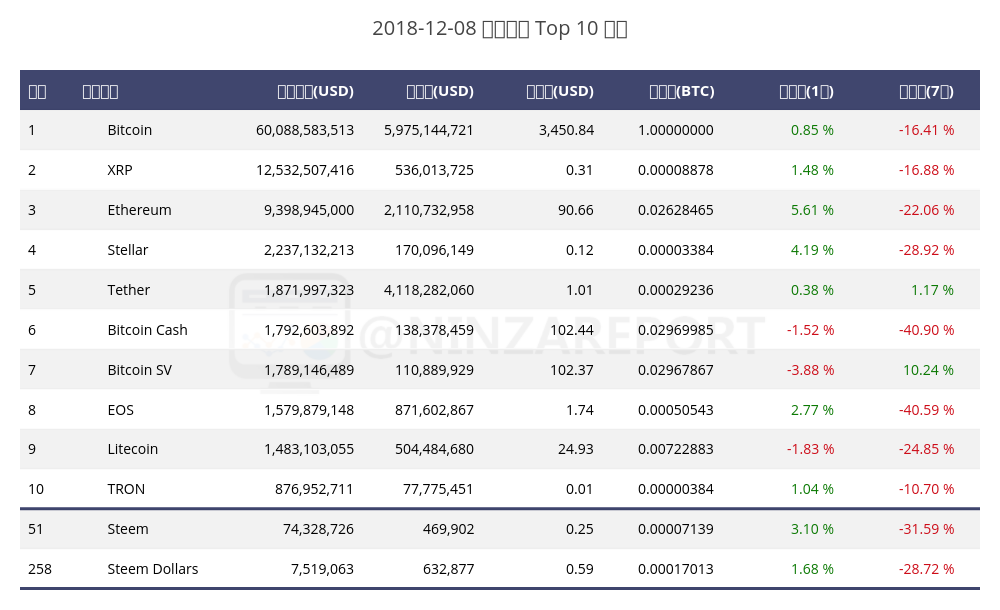Click Steem's market cap "74,328,726"
Viewport: 1000px width, 610px height.
click(x=318, y=530)
